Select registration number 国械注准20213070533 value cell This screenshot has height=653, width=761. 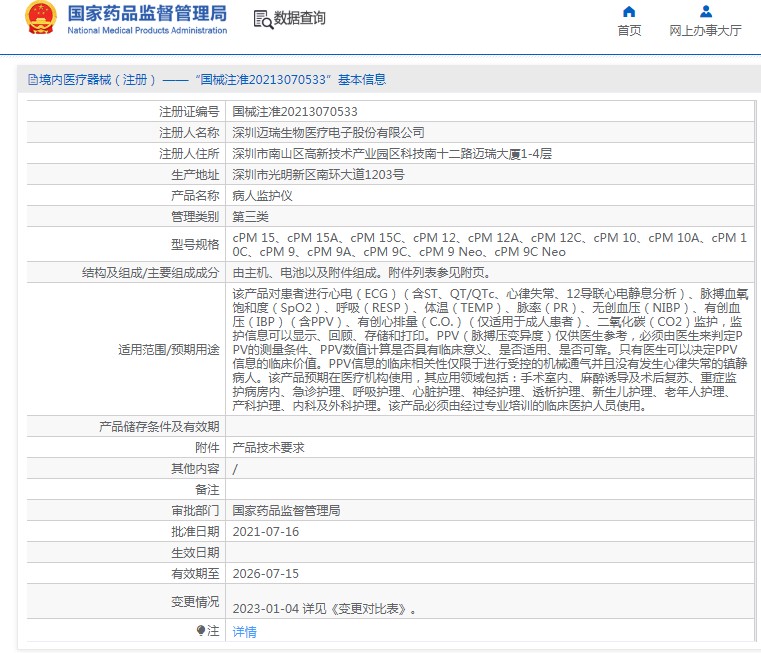click(295, 112)
